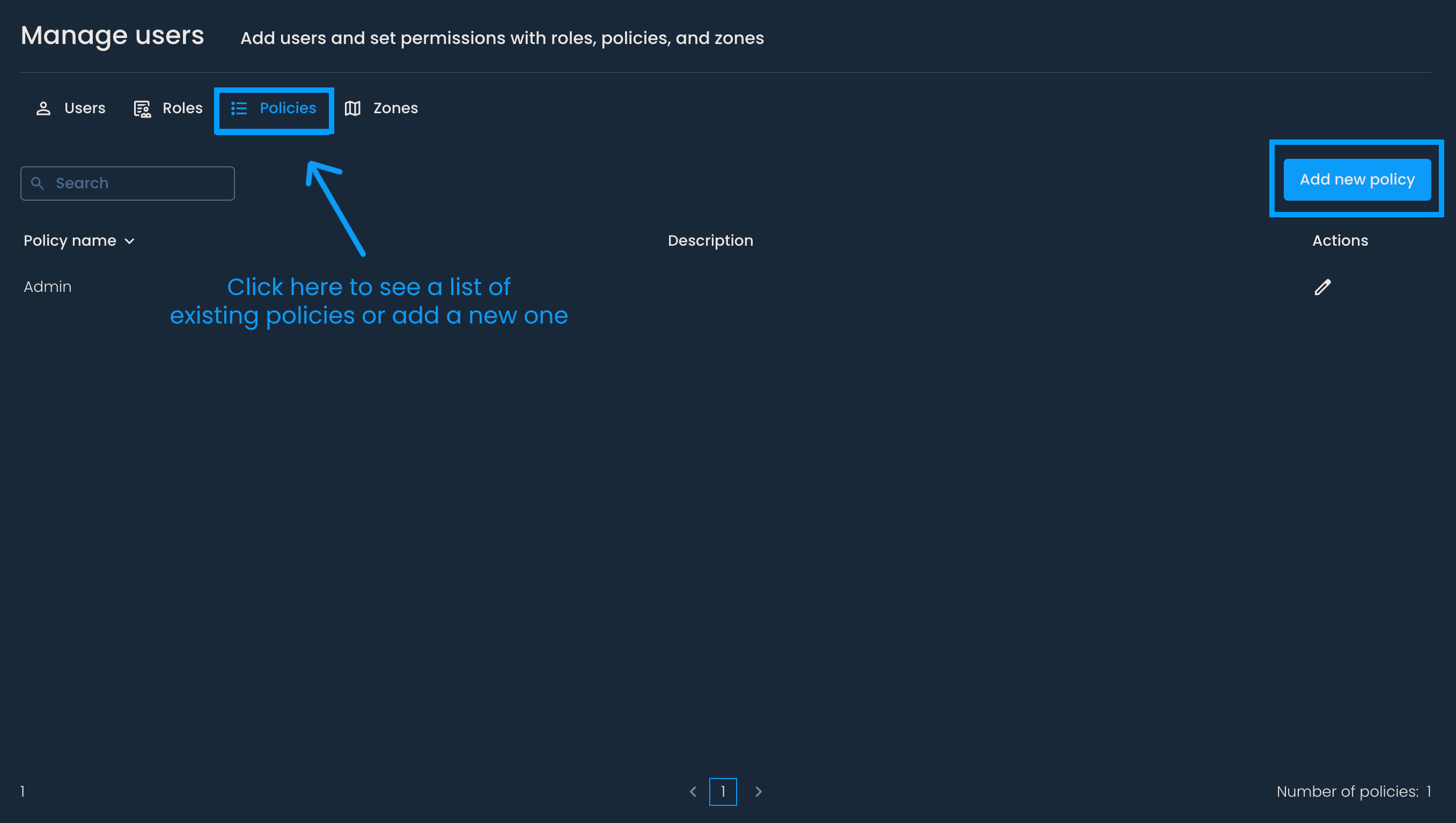Go to next page arrow
The width and height of the screenshot is (1456, 823).
pyautogui.click(x=759, y=791)
